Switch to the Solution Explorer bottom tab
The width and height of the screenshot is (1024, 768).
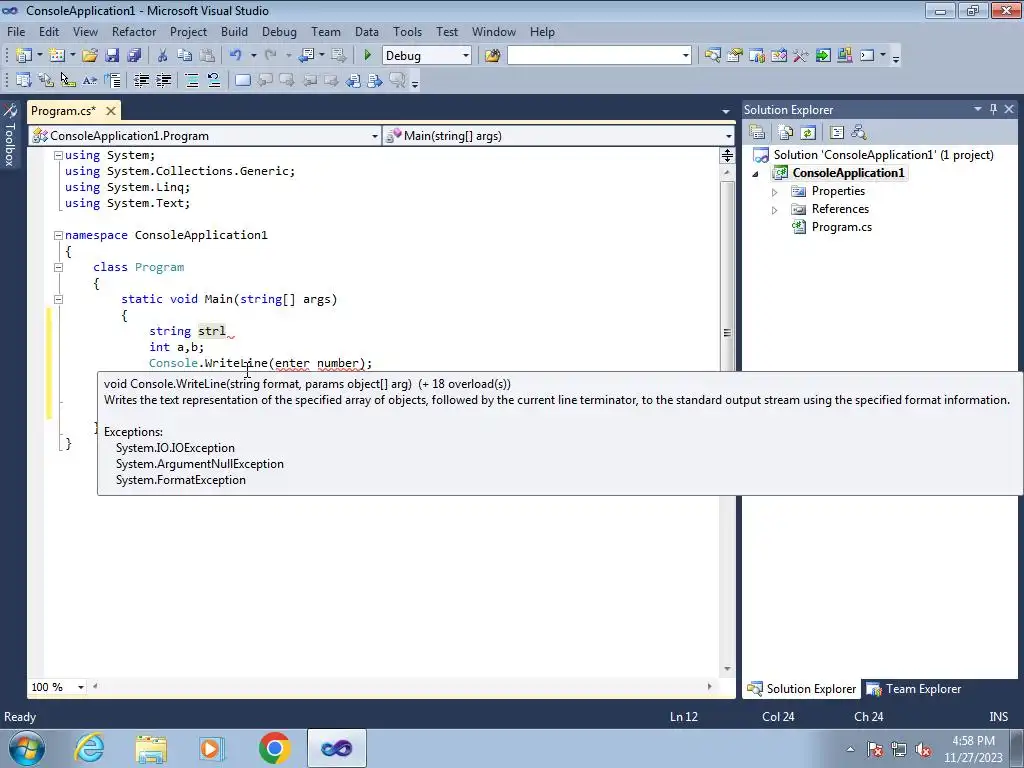[802, 689]
